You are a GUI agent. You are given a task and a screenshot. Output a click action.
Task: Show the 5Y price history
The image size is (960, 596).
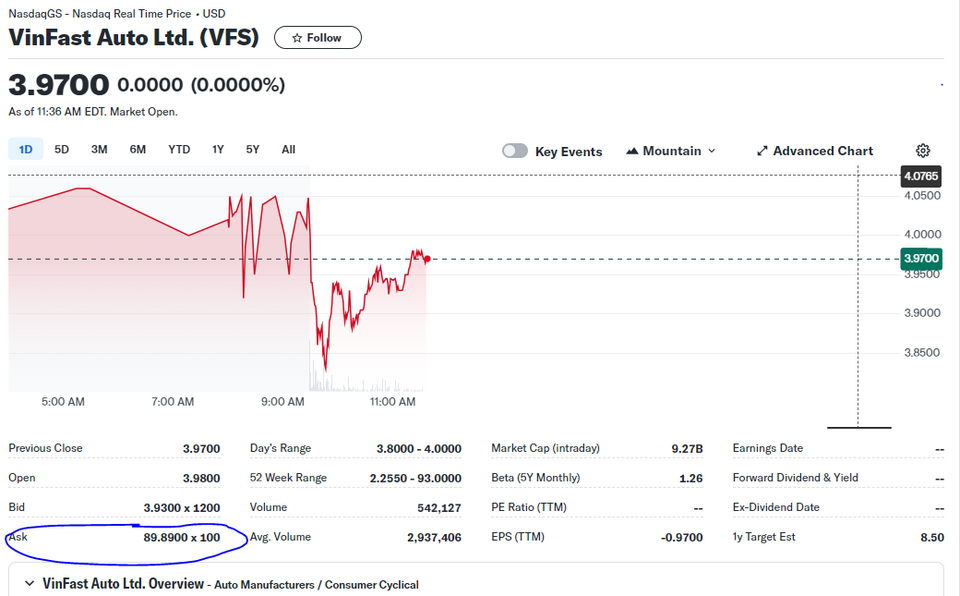253,149
